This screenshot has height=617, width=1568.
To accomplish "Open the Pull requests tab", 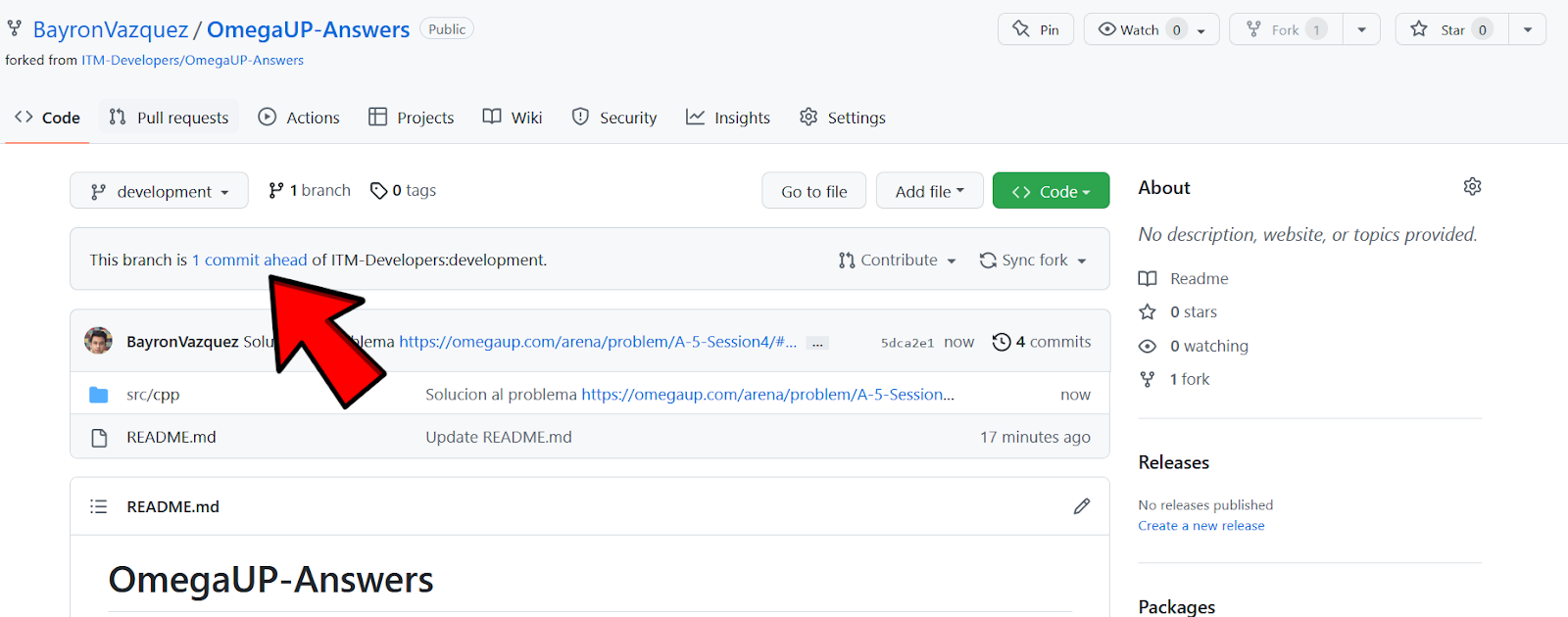I will pos(169,118).
